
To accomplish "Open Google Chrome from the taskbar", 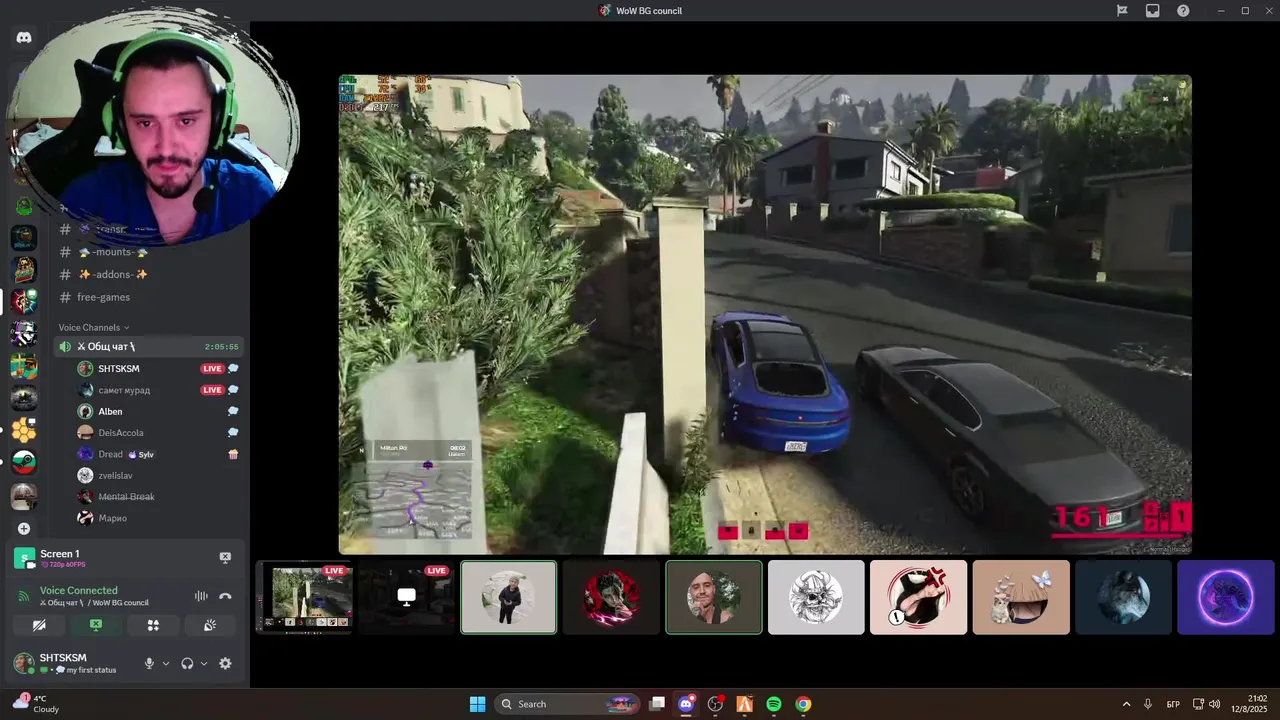I will [803, 704].
